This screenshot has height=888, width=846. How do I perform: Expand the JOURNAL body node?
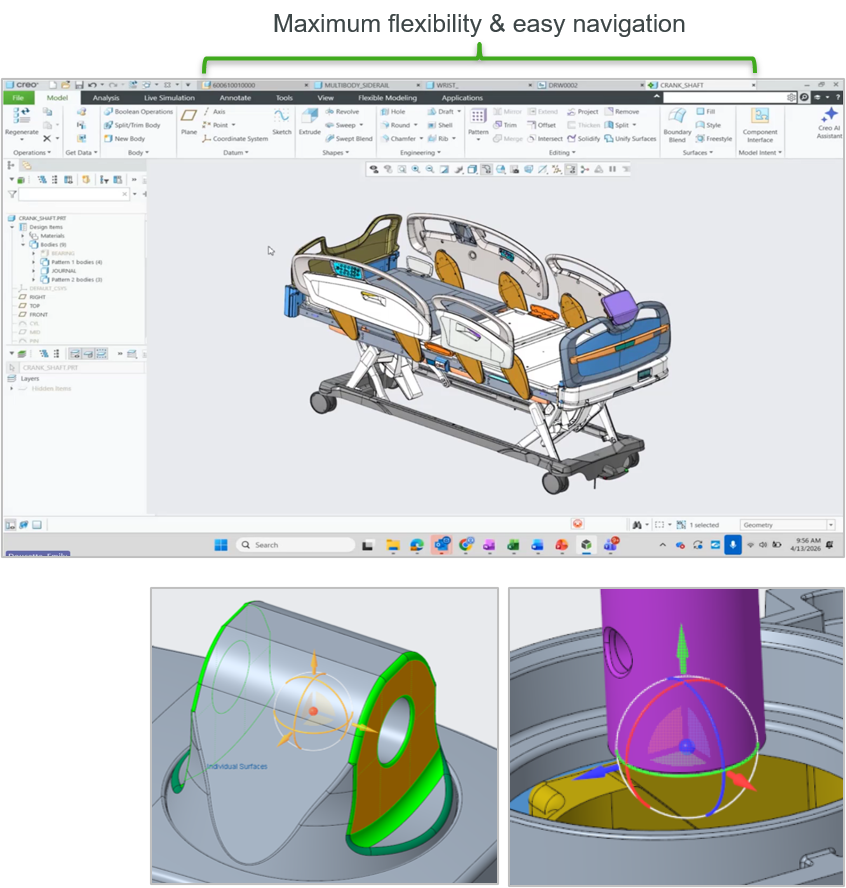coord(33,271)
